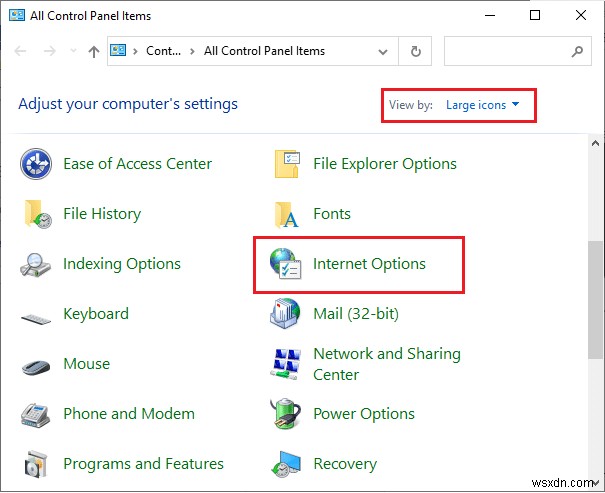Click the Recovery link
Screen dimensions: 605x493
(x=344, y=464)
